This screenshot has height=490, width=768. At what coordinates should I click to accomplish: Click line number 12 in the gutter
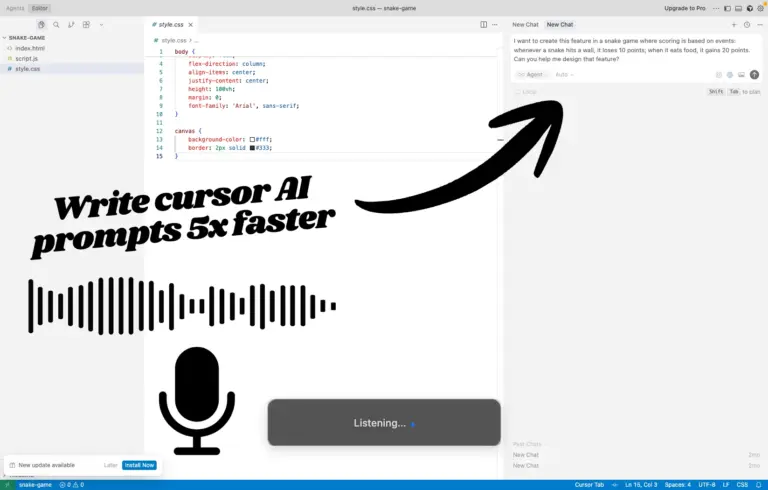pos(159,131)
